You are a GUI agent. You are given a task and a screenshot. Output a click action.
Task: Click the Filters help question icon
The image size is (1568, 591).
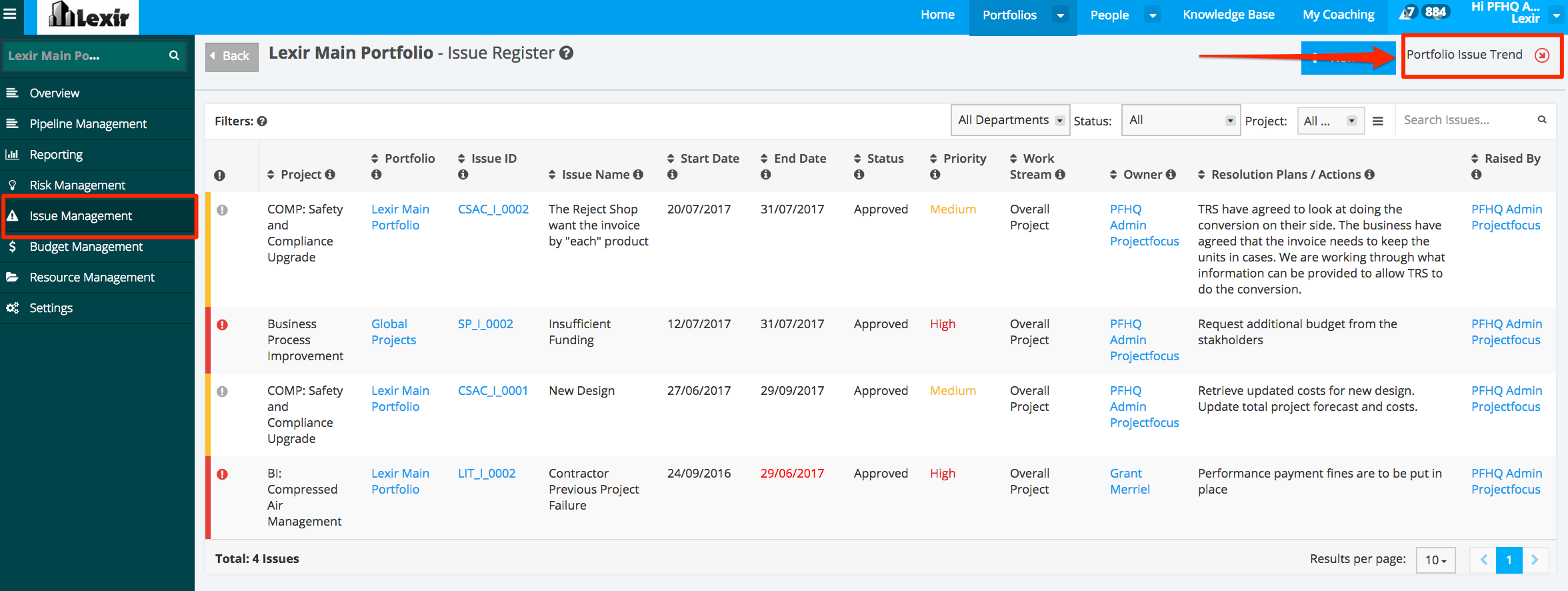(262, 121)
